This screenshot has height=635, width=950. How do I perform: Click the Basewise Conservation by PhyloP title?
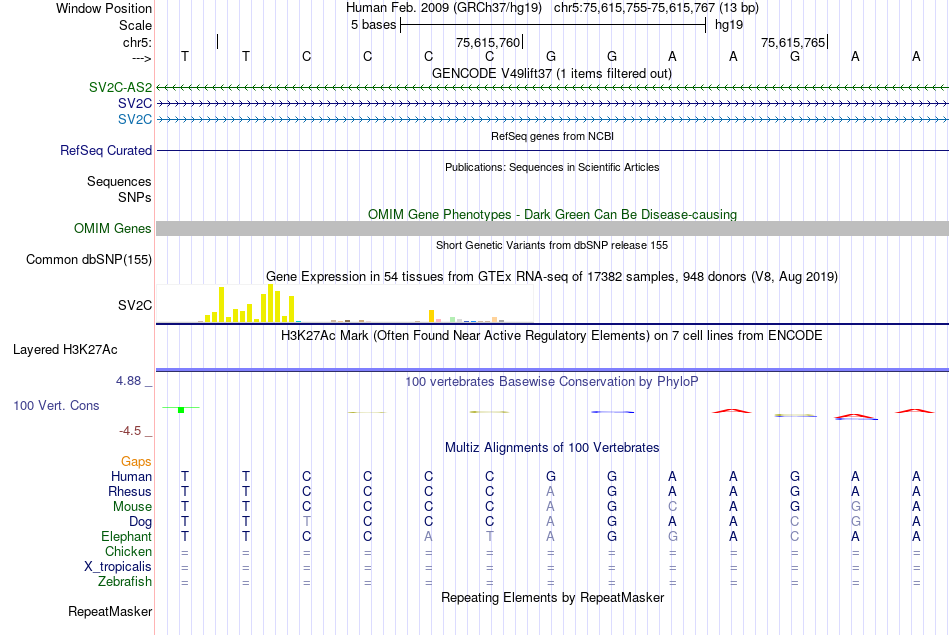pyautogui.click(x=552, y=382)
